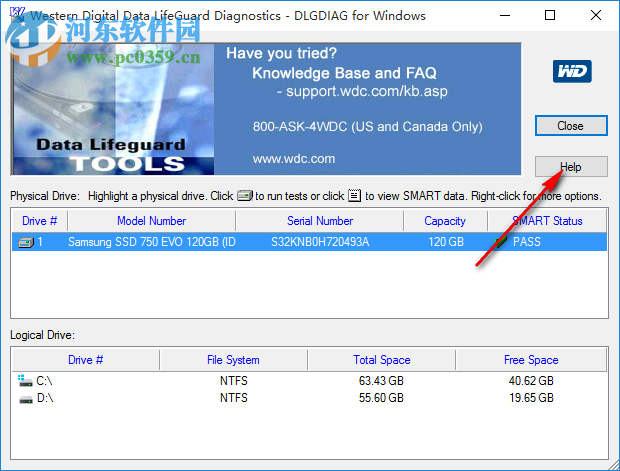
Task: Maximize the DLGDIAG window
Action: click(550, 15)
